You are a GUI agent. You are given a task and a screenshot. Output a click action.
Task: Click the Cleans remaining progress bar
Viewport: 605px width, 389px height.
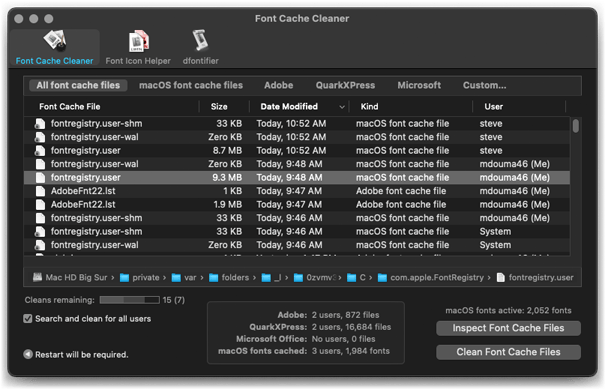[129, 300]
